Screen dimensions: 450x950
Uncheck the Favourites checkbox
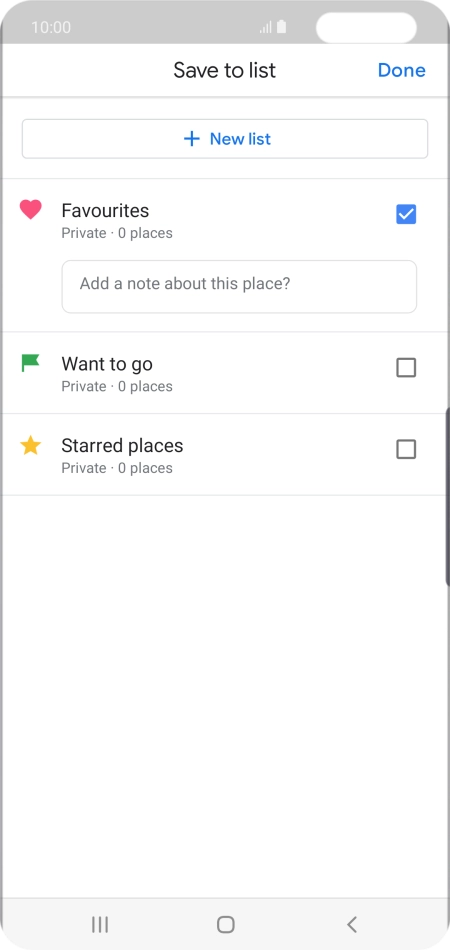pos(406,214)
